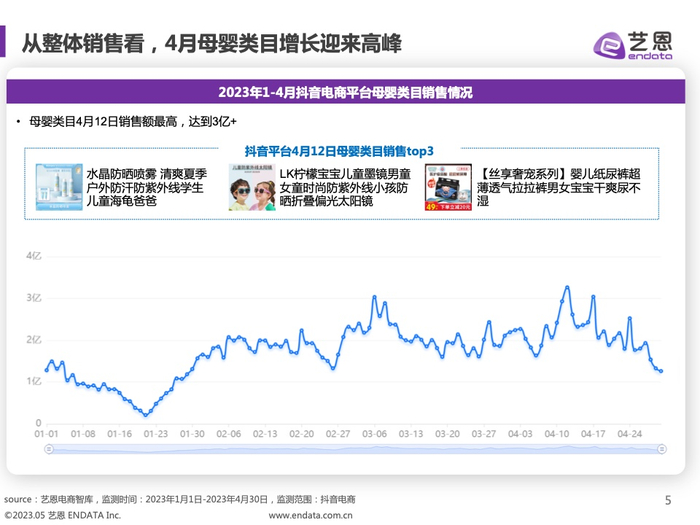Click the chart peak near 04-12

pos(567,287)
